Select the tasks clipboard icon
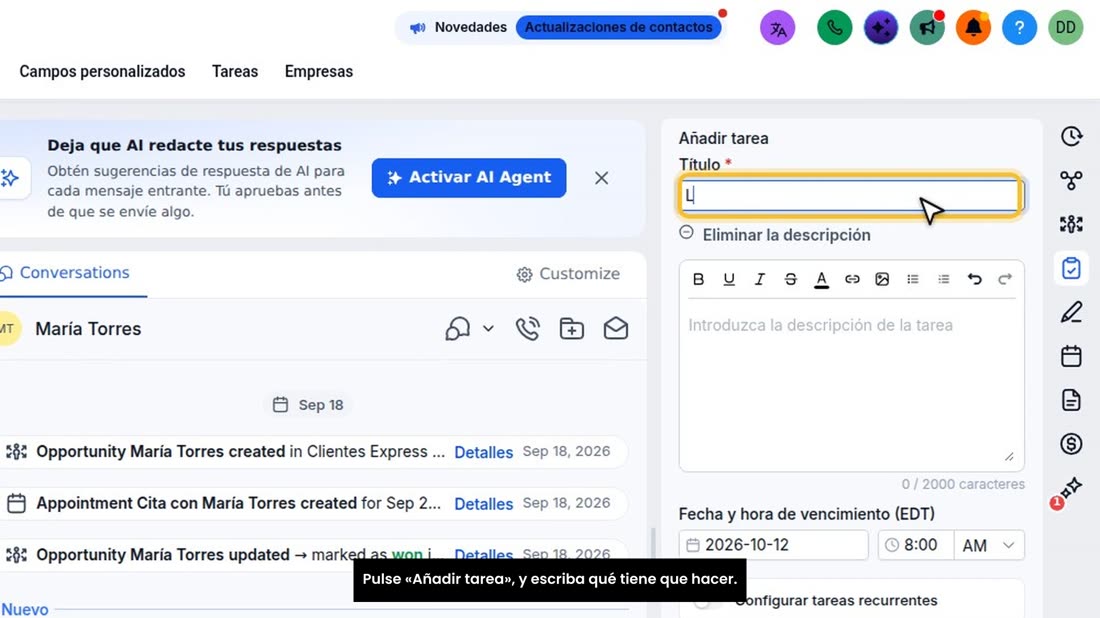Image resolution: width=1100 pixels, height=618 pixels. [1071, 268]
